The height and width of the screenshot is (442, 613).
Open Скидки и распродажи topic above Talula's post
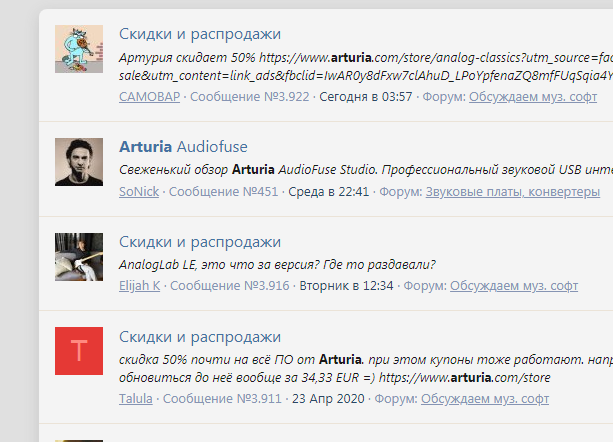pyautogui.click(x=199, y=337)
